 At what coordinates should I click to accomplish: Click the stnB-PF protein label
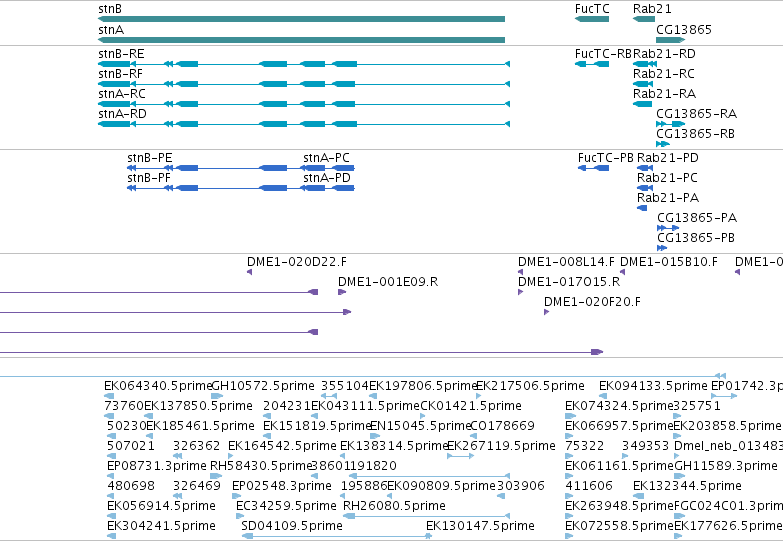point(149,178)
